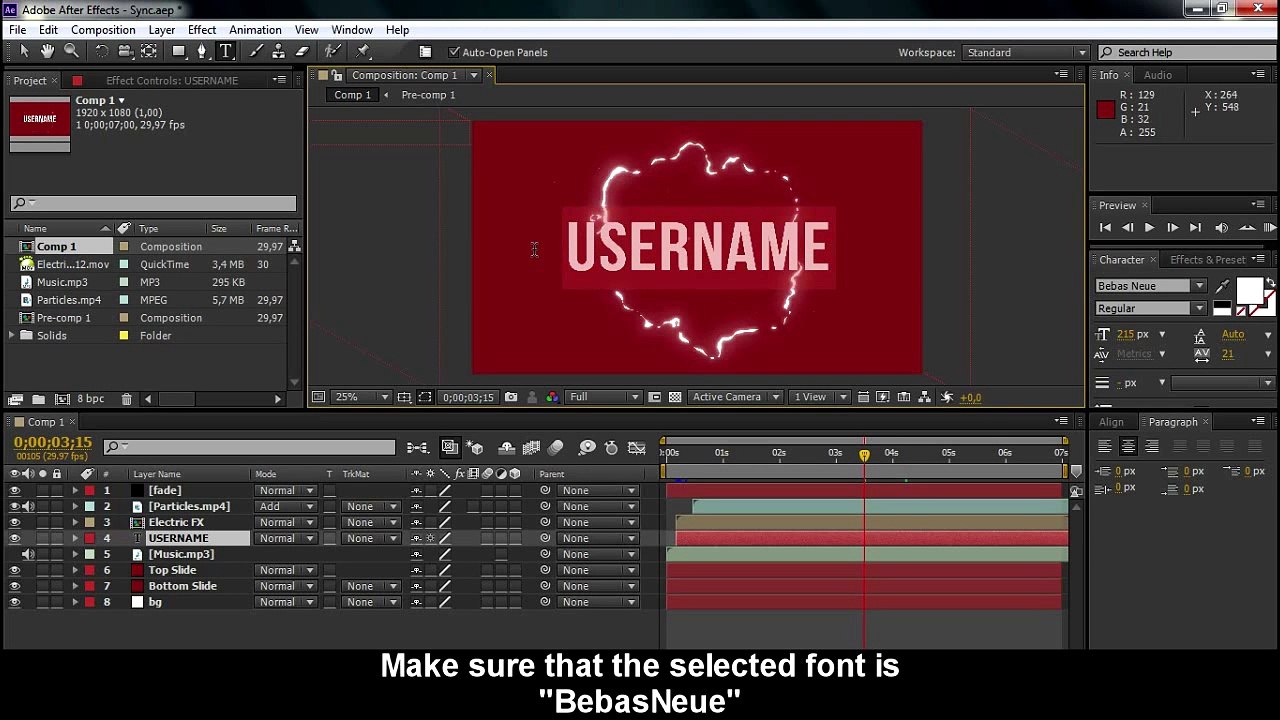This screenshot has height=720, width=1280.
Task: Expand the USERNAME layer properties triangle
Action: point(75,538)
